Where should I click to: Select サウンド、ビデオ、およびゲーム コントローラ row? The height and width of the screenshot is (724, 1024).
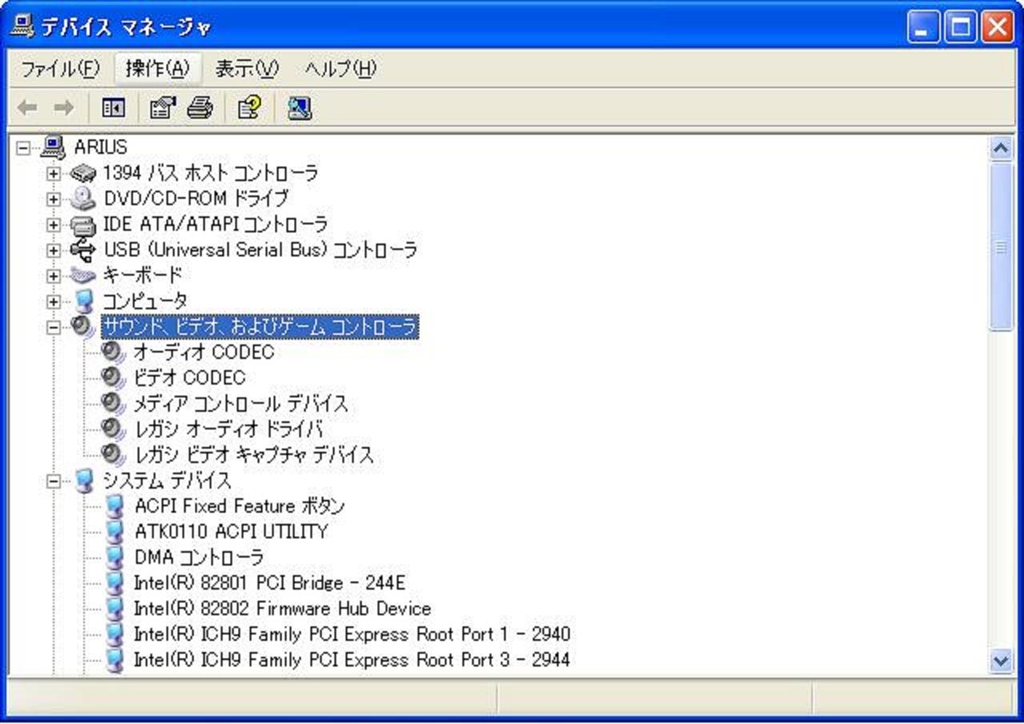click(x=260, y=326)
